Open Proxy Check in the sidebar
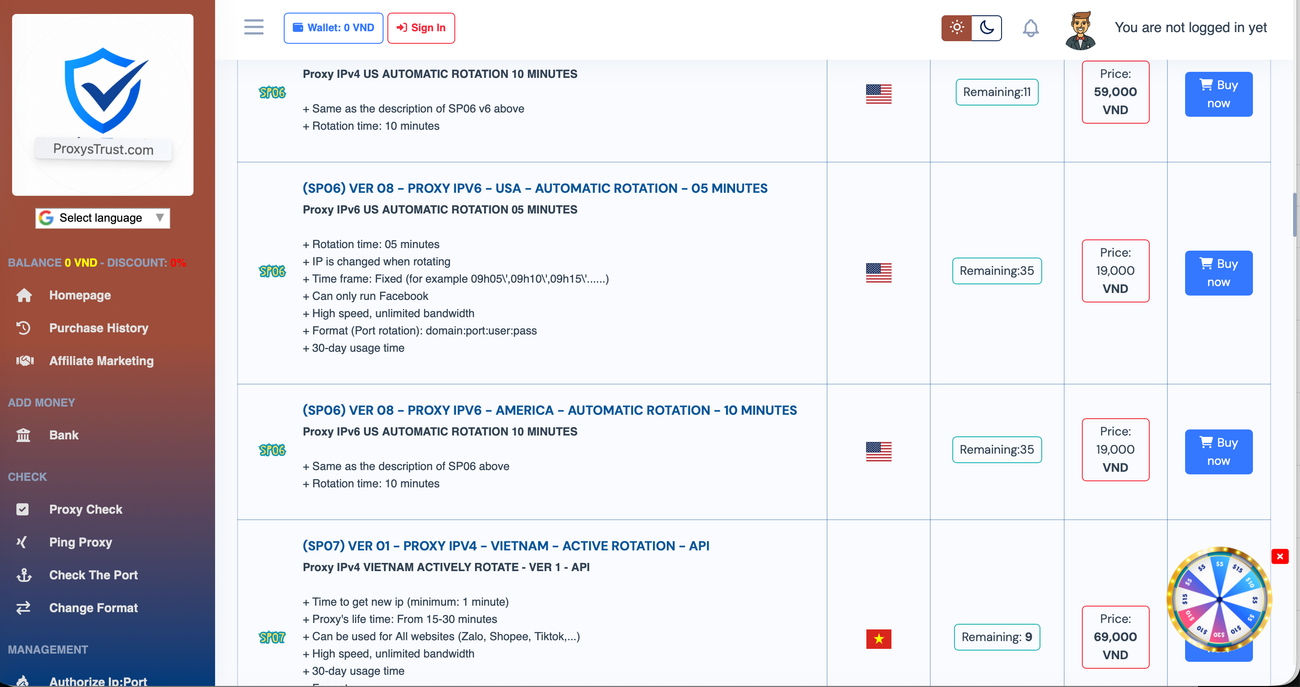Screen dimensions: 1300x687 pyautogui.click(x=86, y=509)
